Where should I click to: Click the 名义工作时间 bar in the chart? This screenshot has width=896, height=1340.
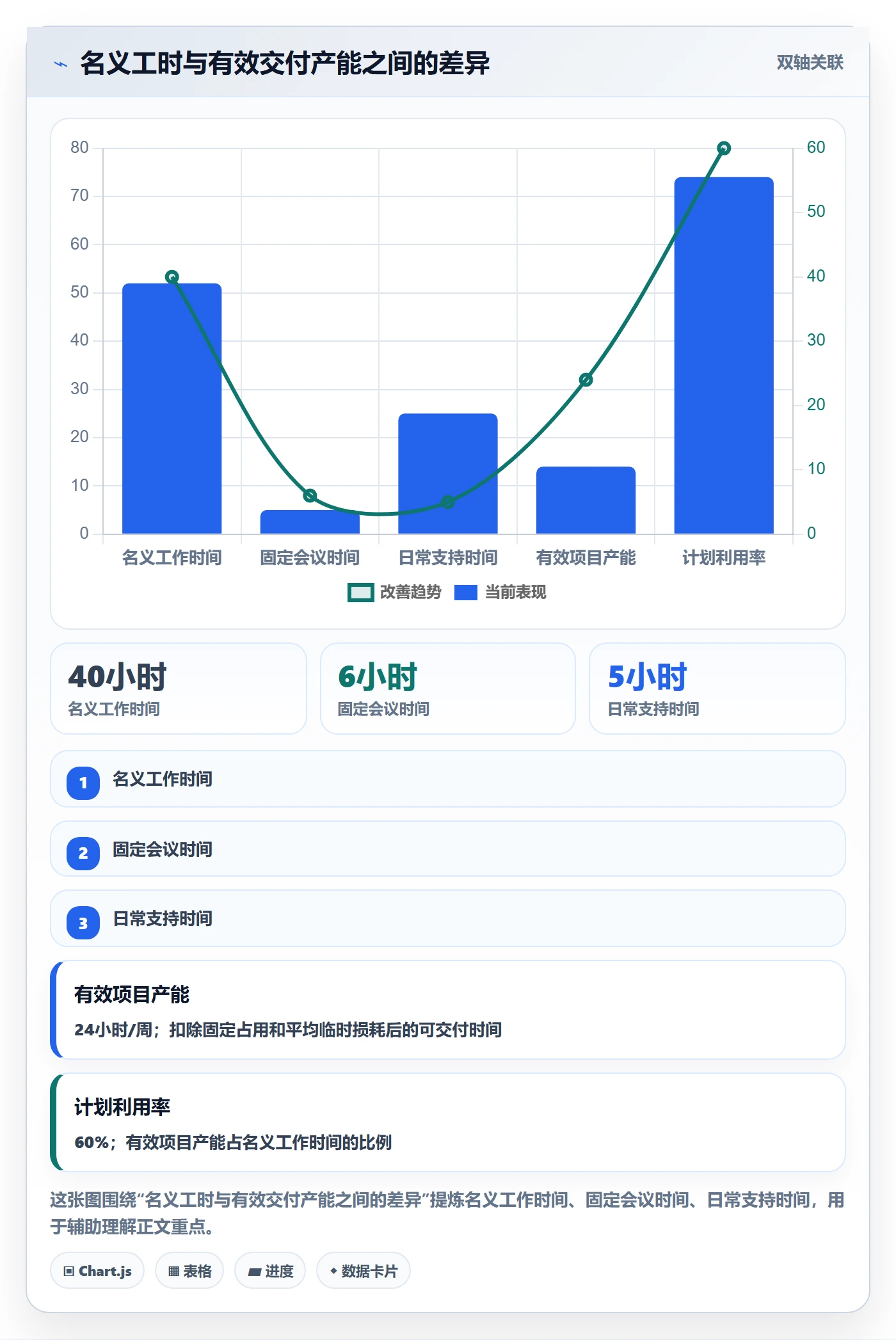click(x=172, y=408)
